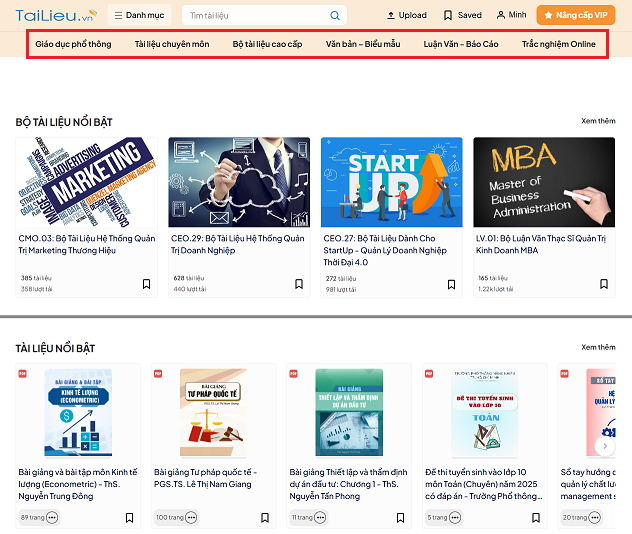
Task: Click the BỘ TÀI LIỆU NỔI BẬT heading
Action: (64, 122)
